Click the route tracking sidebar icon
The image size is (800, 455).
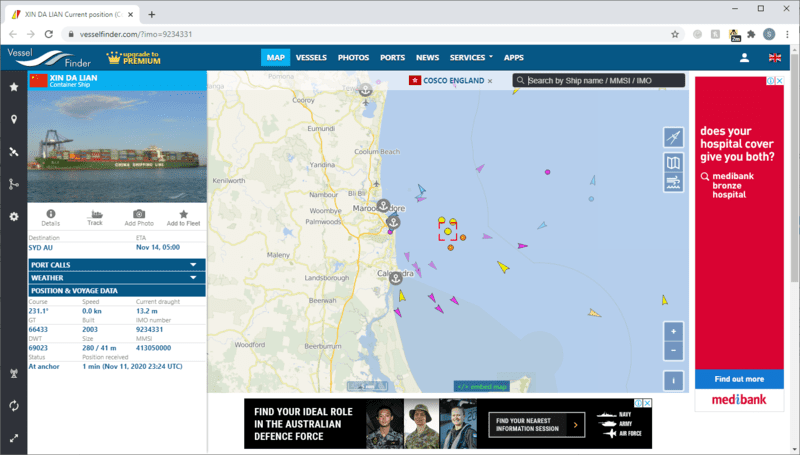pyautogui.click(x=14, y=184)
